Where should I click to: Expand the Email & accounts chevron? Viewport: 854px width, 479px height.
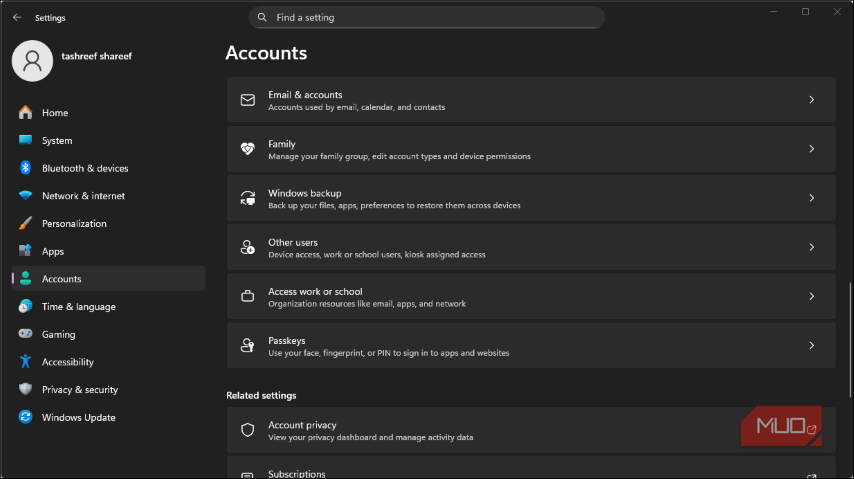811,100
